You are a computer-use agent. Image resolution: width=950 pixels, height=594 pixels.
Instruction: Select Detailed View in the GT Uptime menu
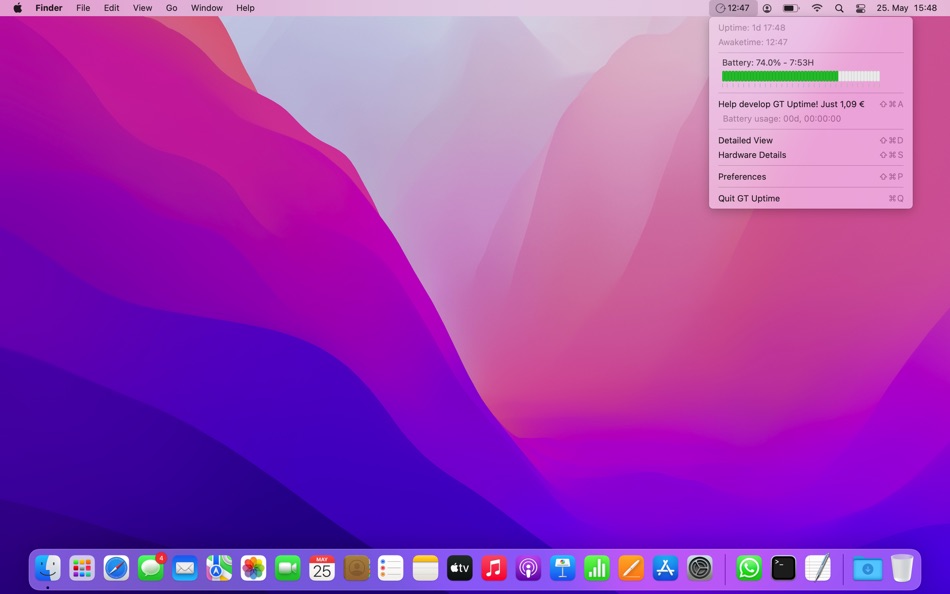pos(745,140)
